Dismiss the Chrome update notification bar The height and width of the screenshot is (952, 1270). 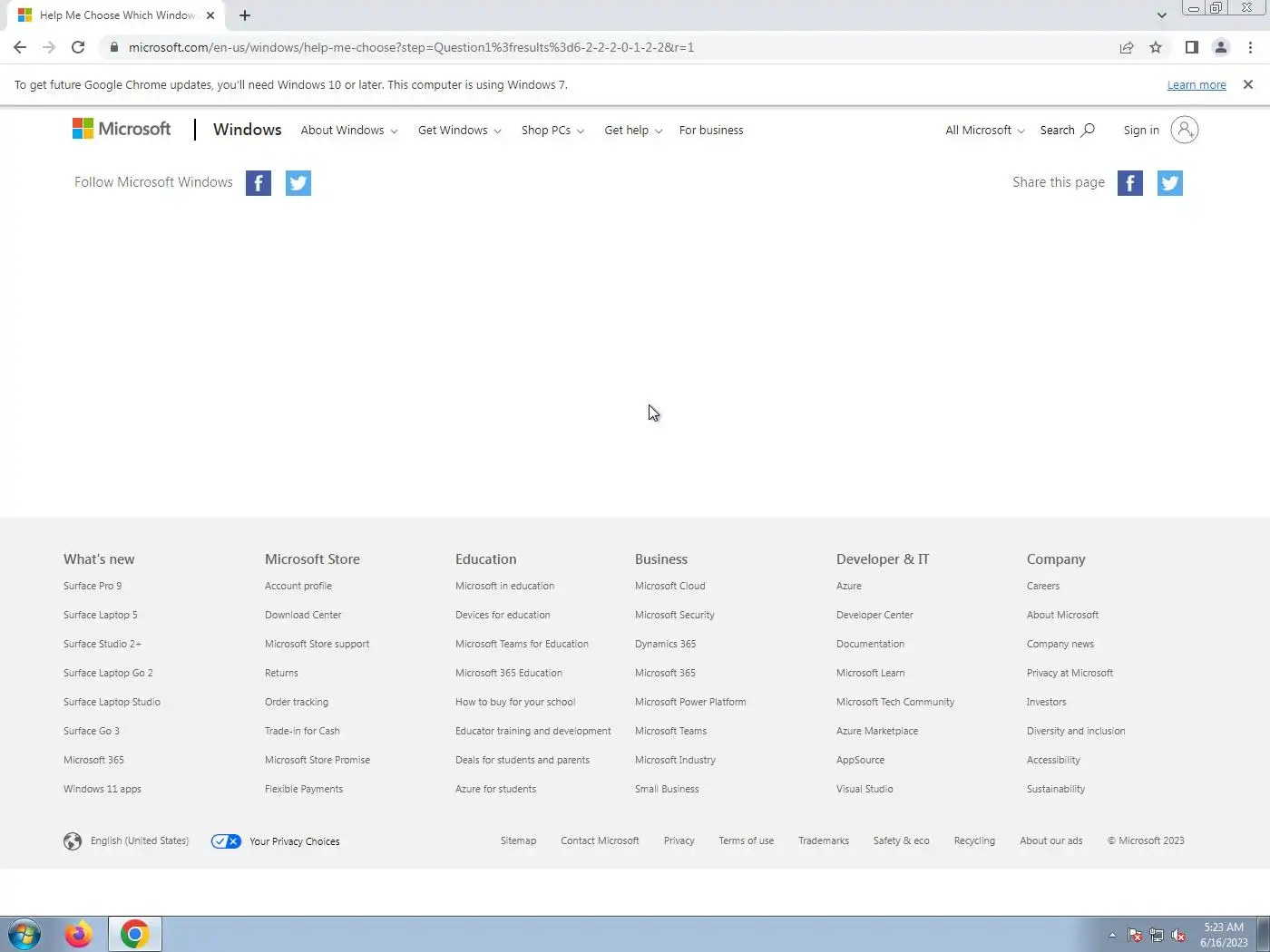click(1248, 84)
